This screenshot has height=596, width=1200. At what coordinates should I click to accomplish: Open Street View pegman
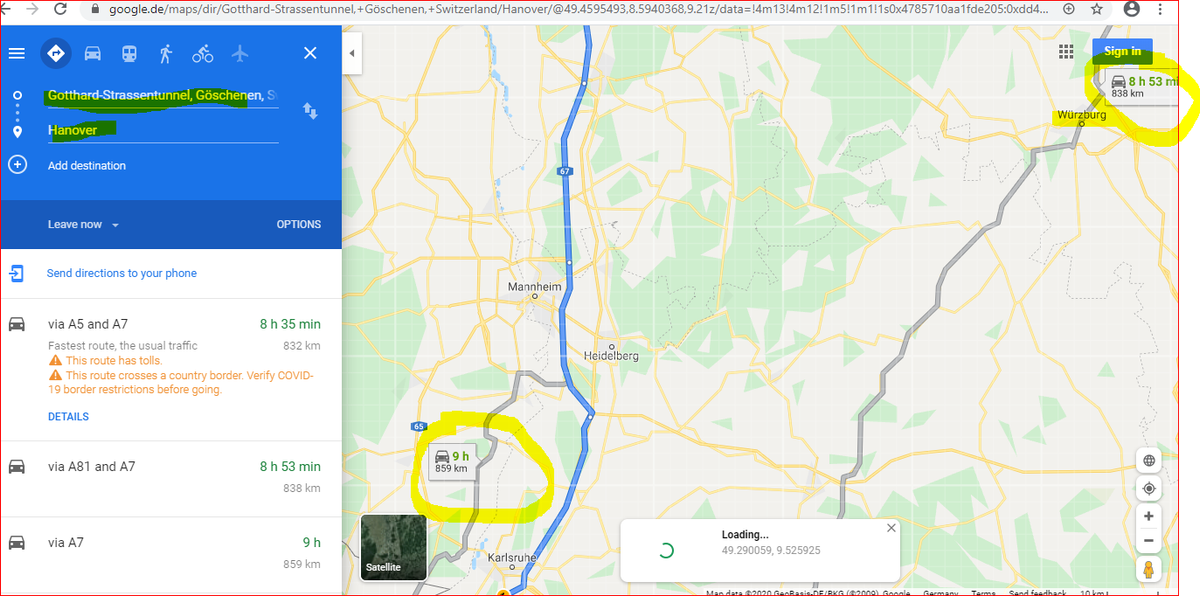point(1149,570)
